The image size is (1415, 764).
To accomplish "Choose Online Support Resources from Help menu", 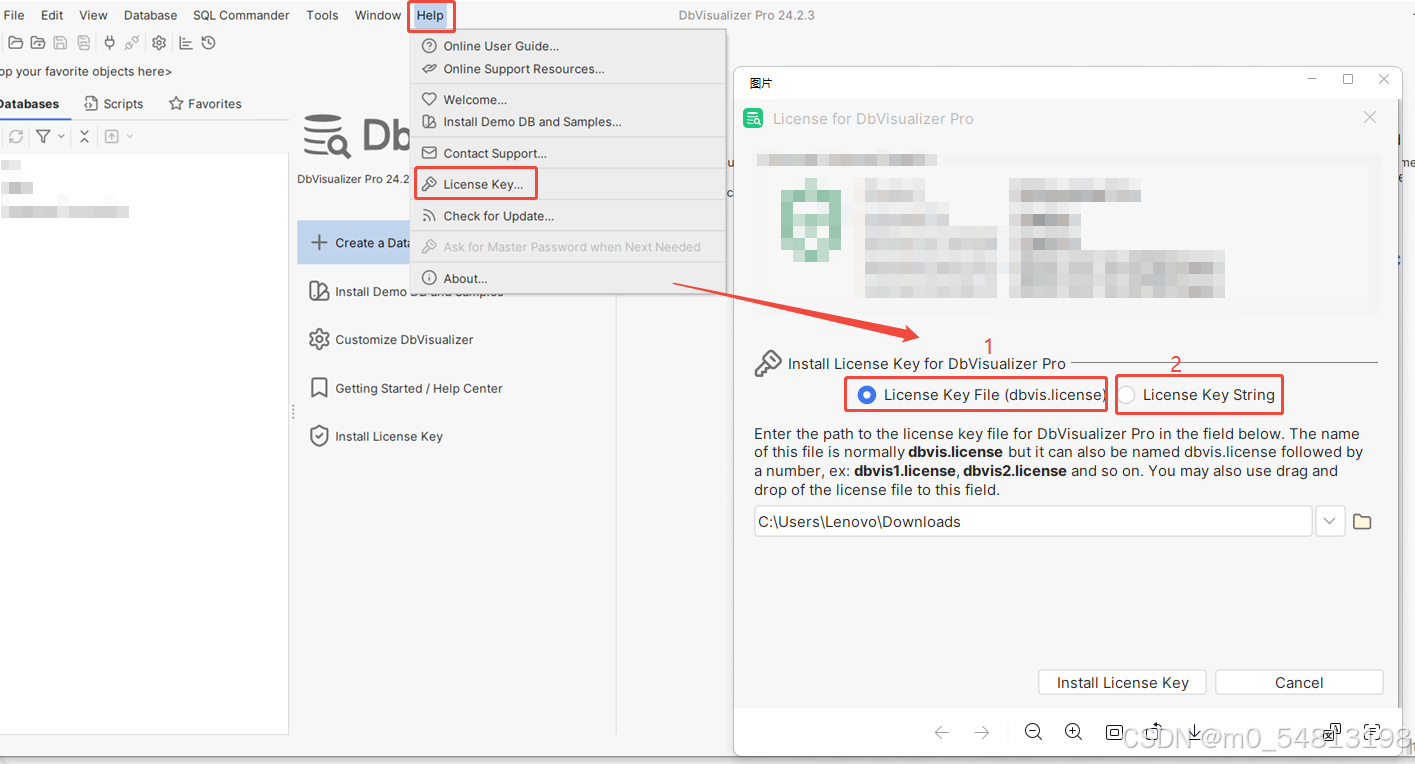I will click(568, 69).
